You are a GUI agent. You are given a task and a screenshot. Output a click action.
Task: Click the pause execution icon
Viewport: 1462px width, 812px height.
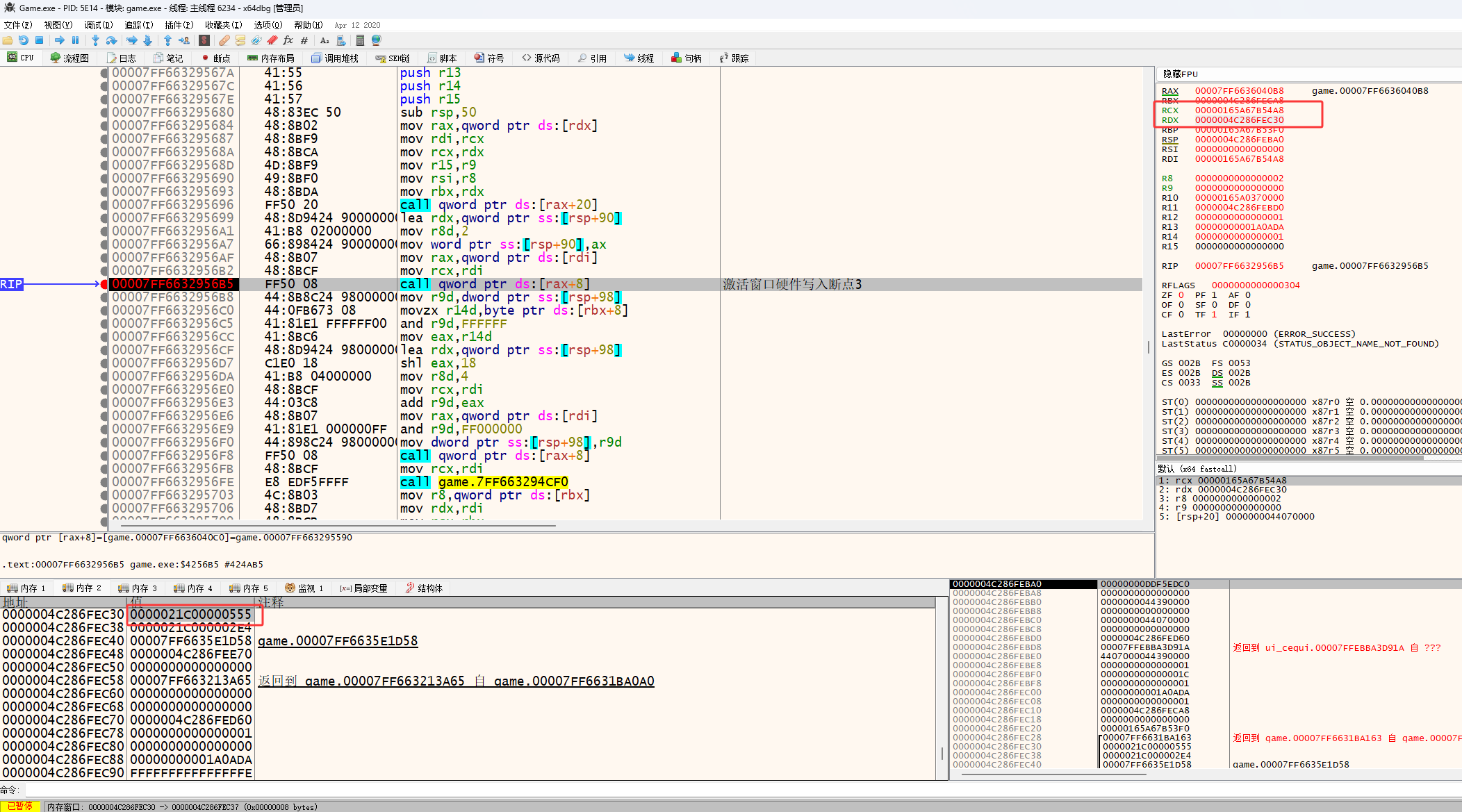75,40
